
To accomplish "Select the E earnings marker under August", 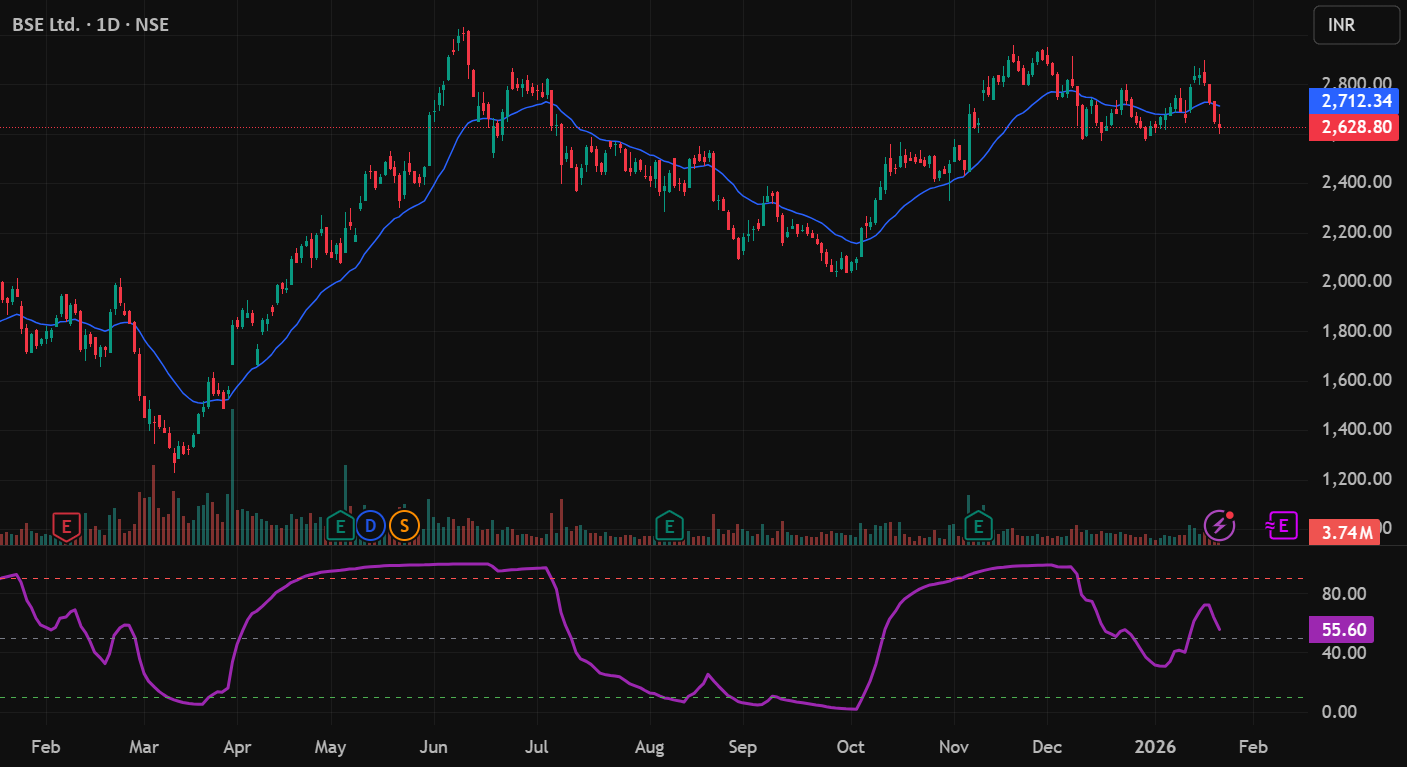I will pos(669,525).
